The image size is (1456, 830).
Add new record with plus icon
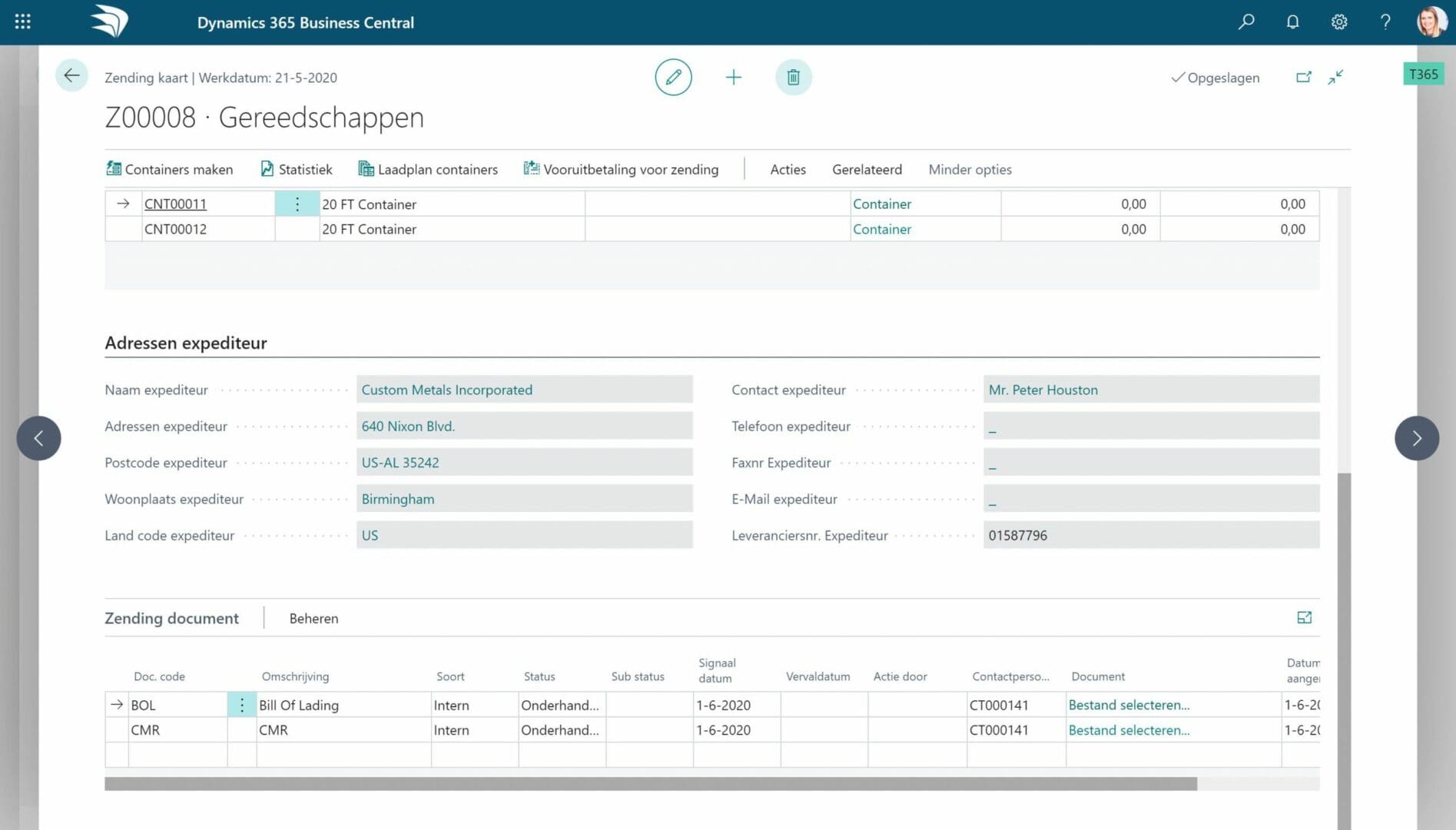tap(734, 78)
